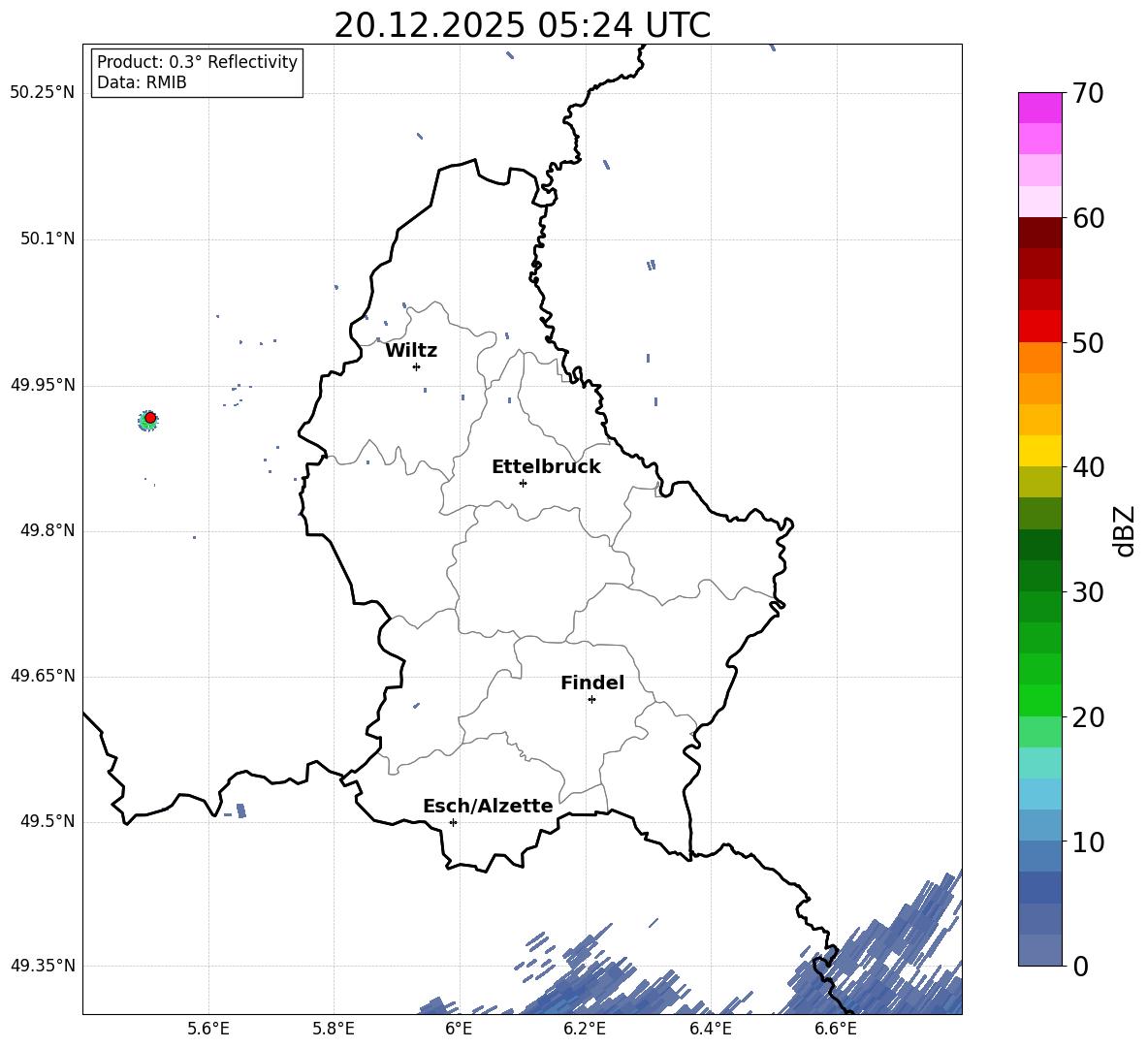Click the 40 value on colorbar
Screen dimensions: 1148x1048
pyautogui.click(x=1088, y=467)
